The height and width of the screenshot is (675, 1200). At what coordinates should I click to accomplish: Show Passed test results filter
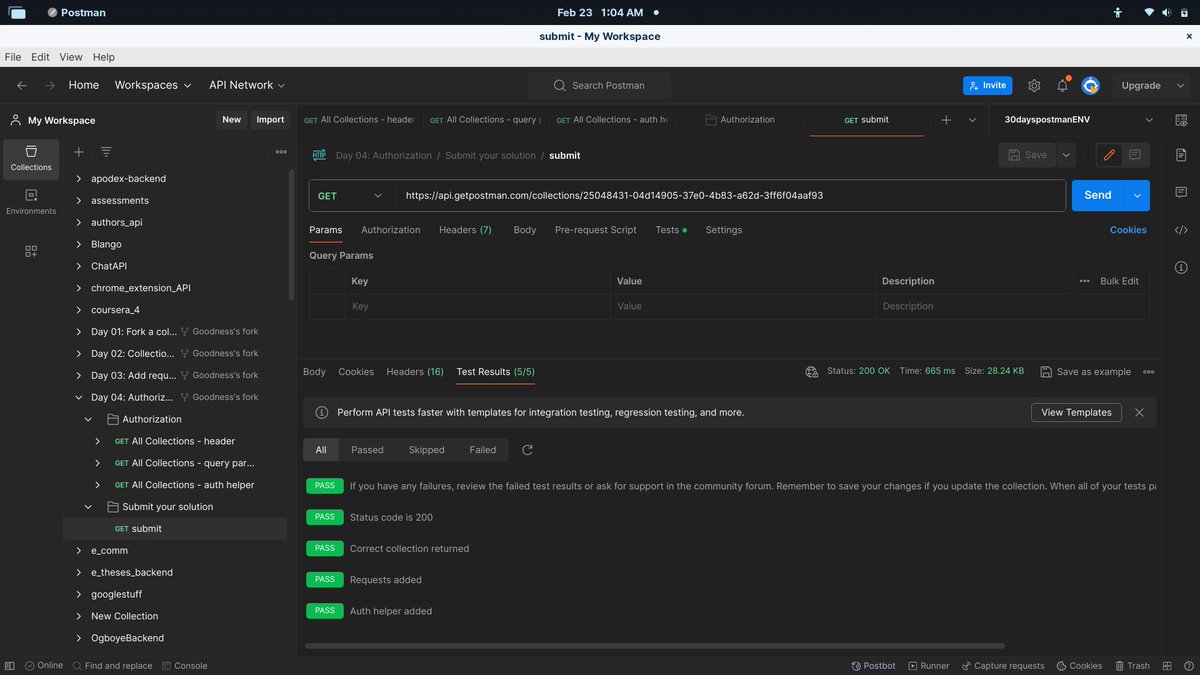pos(367,450)
